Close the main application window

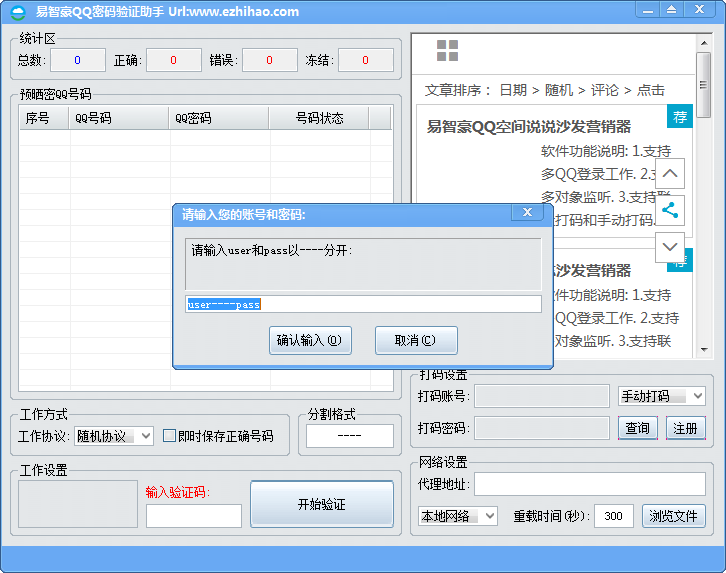699,10
